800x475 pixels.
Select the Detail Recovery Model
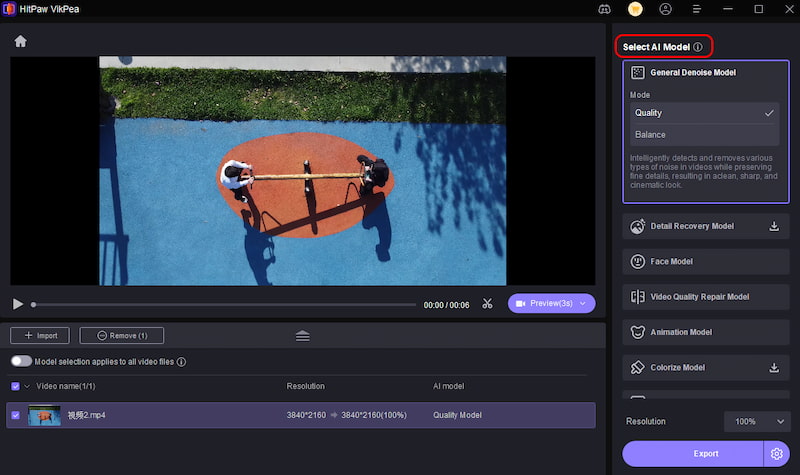pyautogui.click(x=706, y=226)
